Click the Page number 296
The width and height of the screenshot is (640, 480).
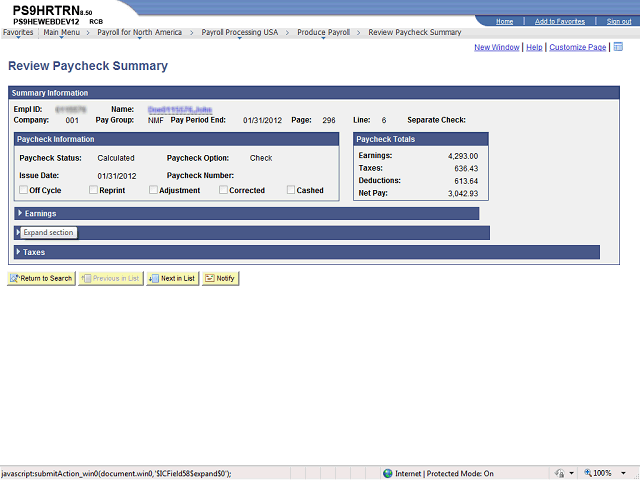[329, 120]
